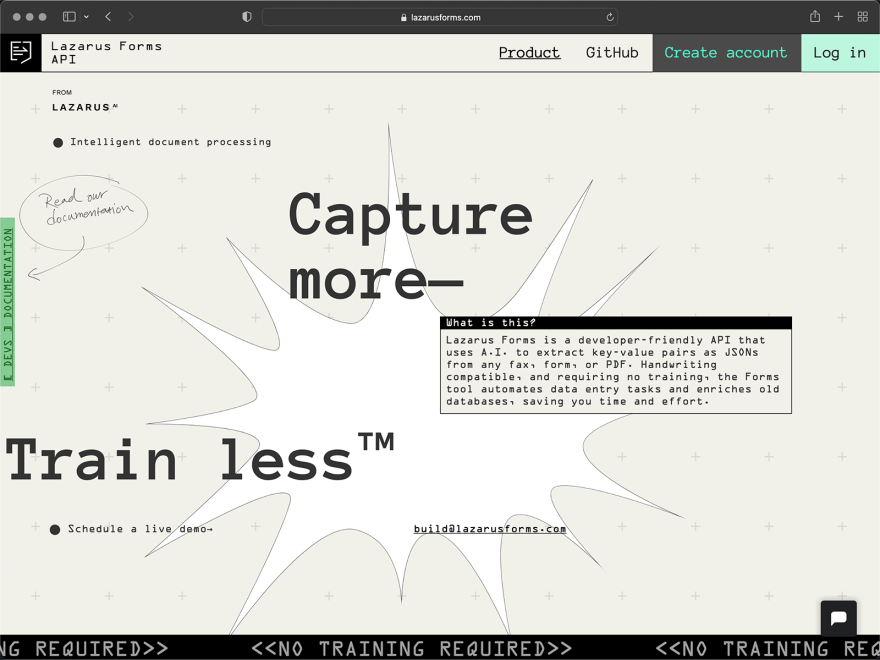Focus the lazarusforms.com address bar

pos(440,17)
